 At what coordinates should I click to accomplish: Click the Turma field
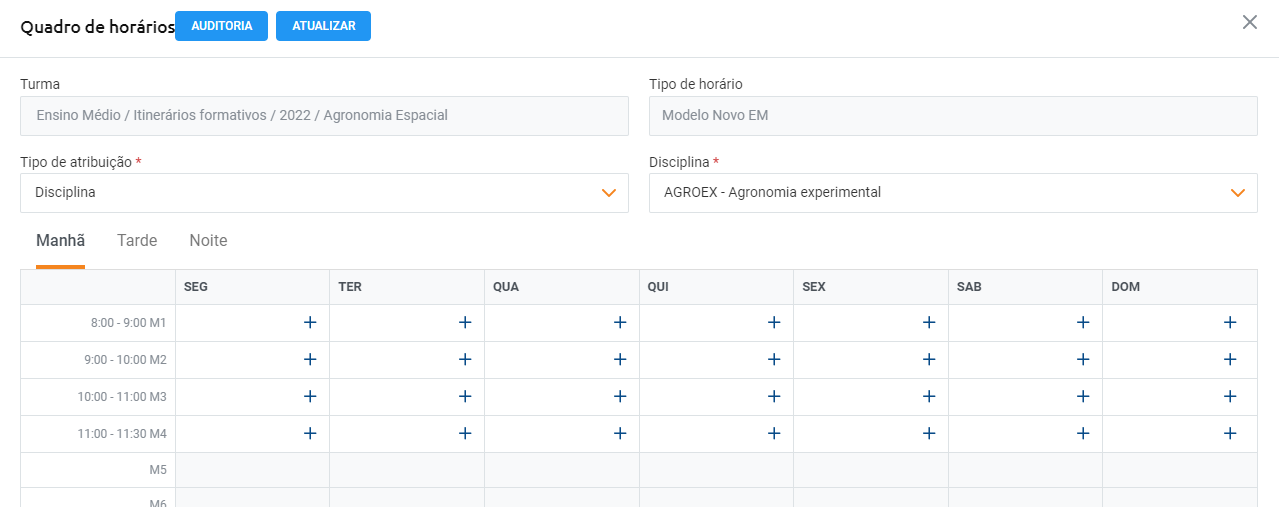click(x=324, y=115)
